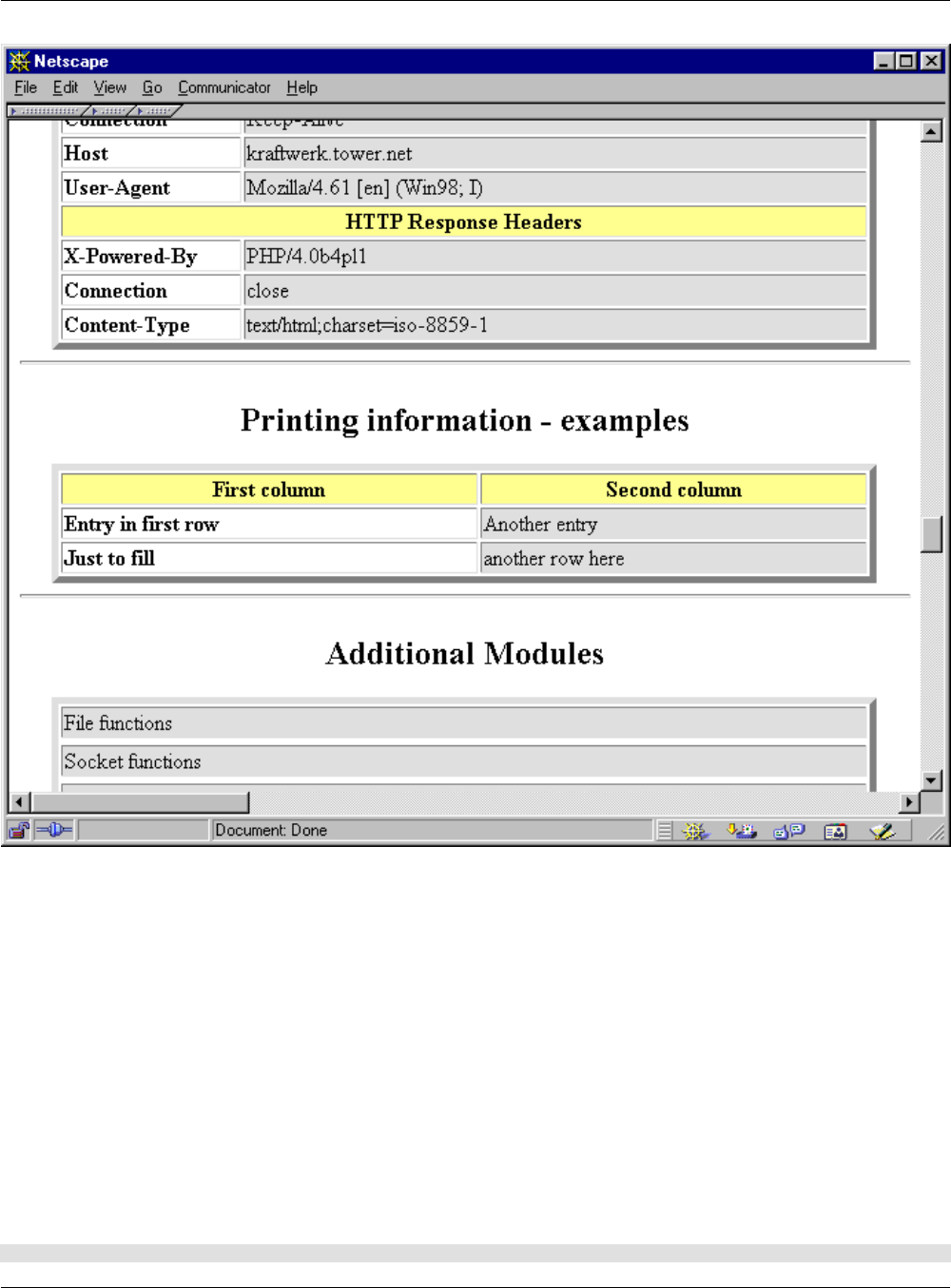Click the 'Additional Modules' heading

coord(464,654)
